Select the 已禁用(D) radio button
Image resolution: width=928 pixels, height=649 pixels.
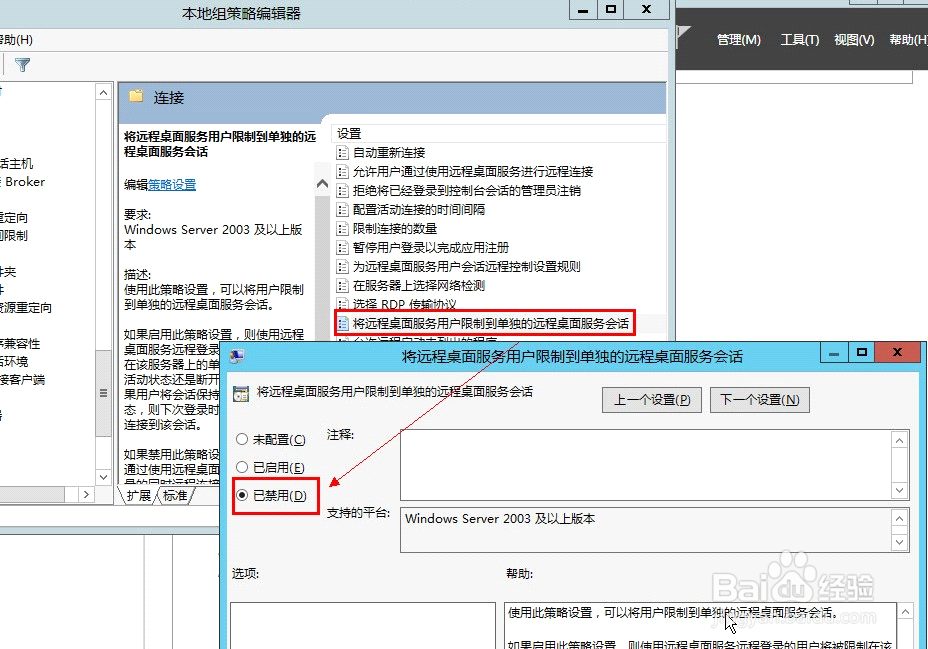[x=242, y=495]
